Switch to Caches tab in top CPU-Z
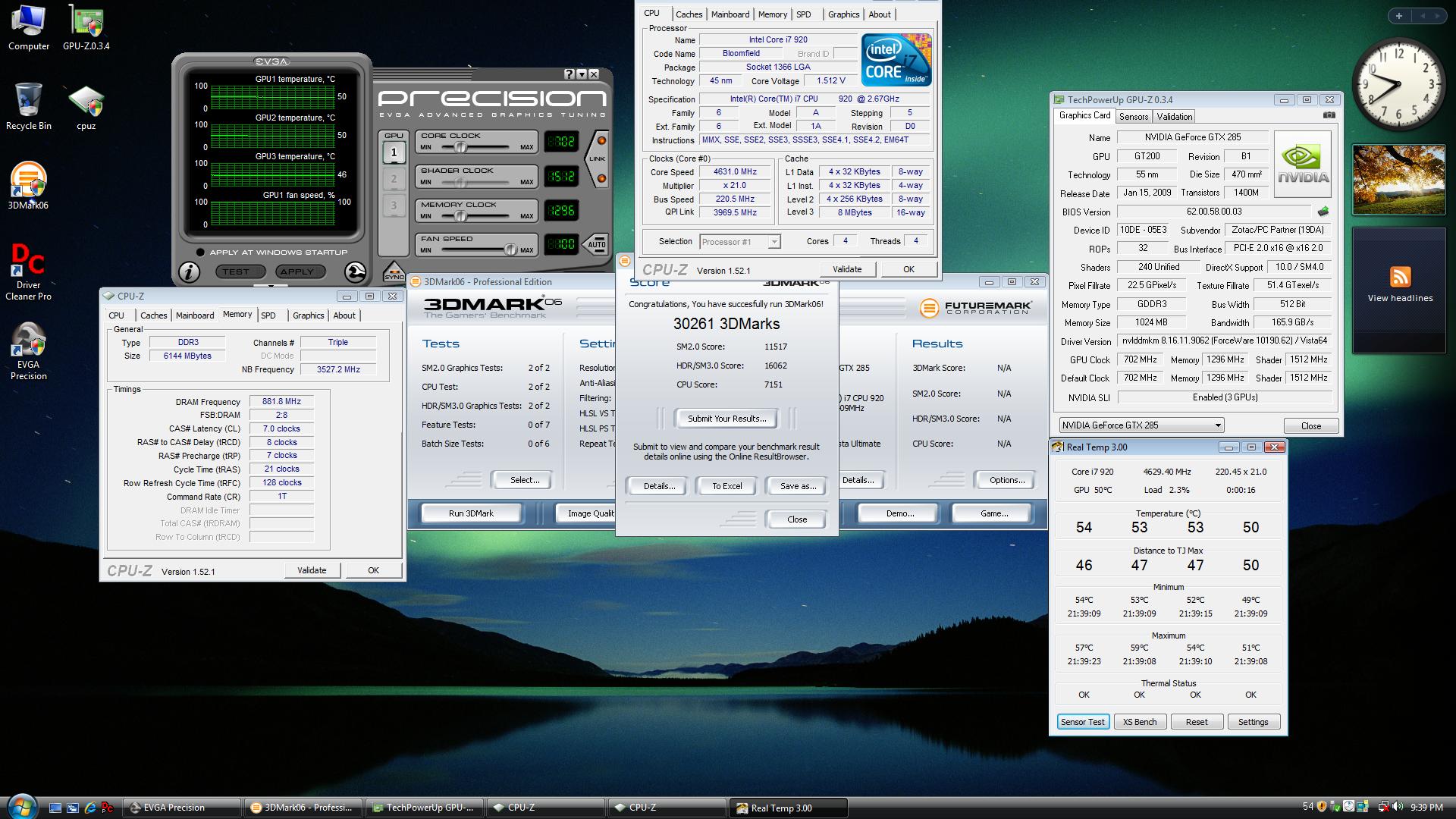1456x819 pixels. pyautogui.click(x=689, y=14)
